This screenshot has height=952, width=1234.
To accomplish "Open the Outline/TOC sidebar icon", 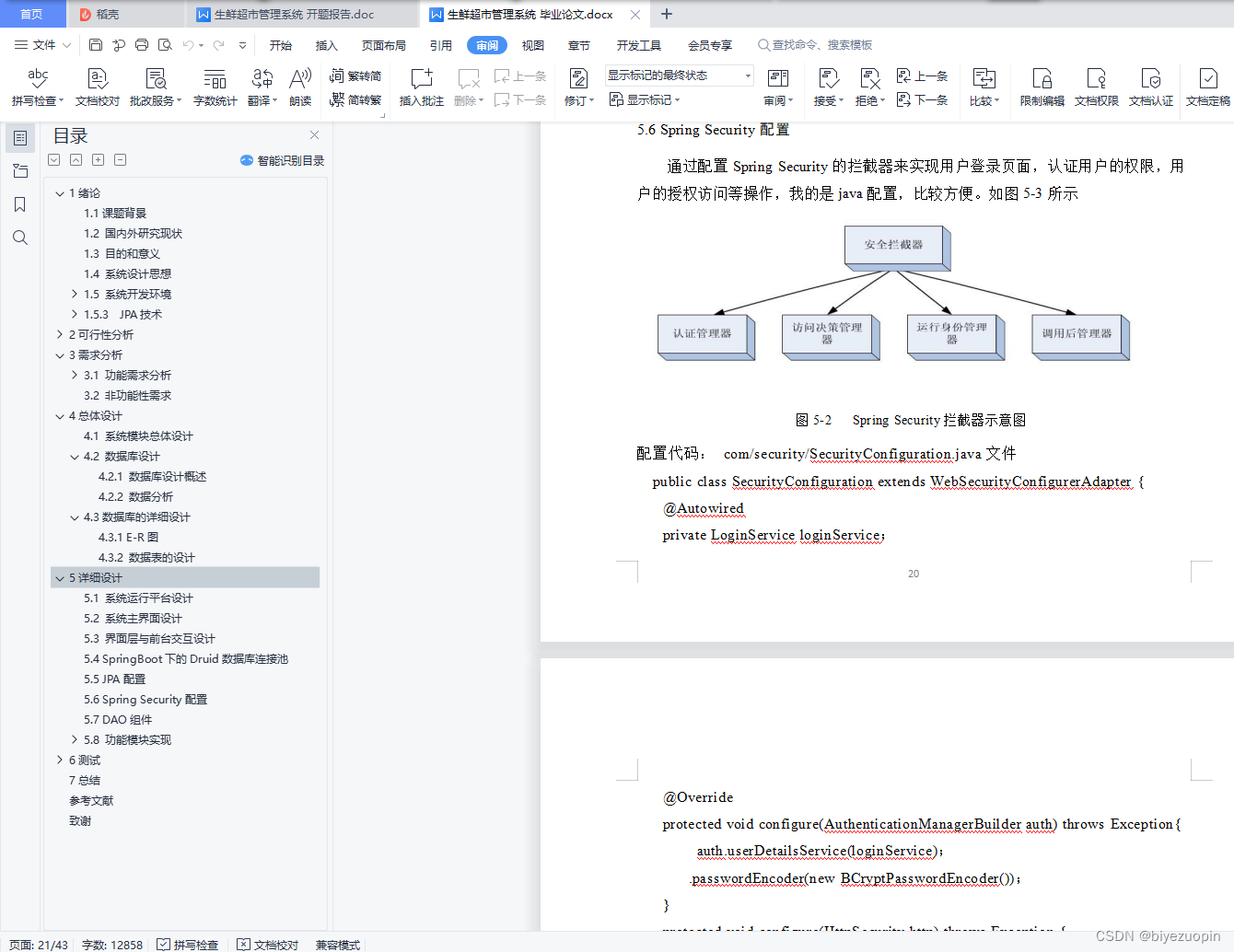I will [x=20, y=138].
